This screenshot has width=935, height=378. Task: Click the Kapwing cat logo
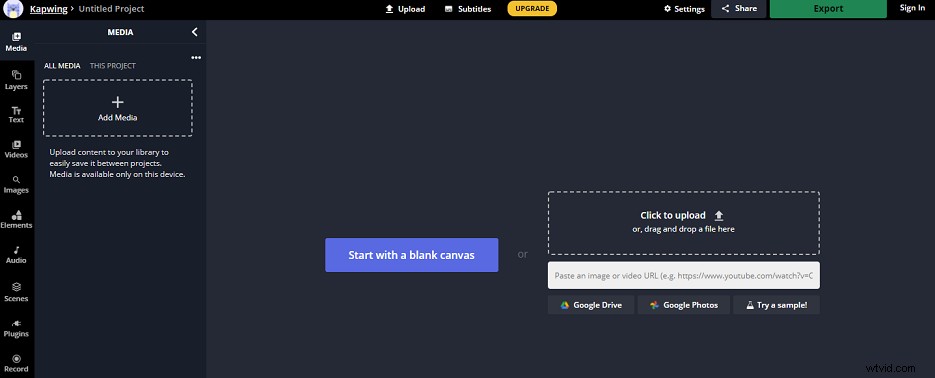13,8
